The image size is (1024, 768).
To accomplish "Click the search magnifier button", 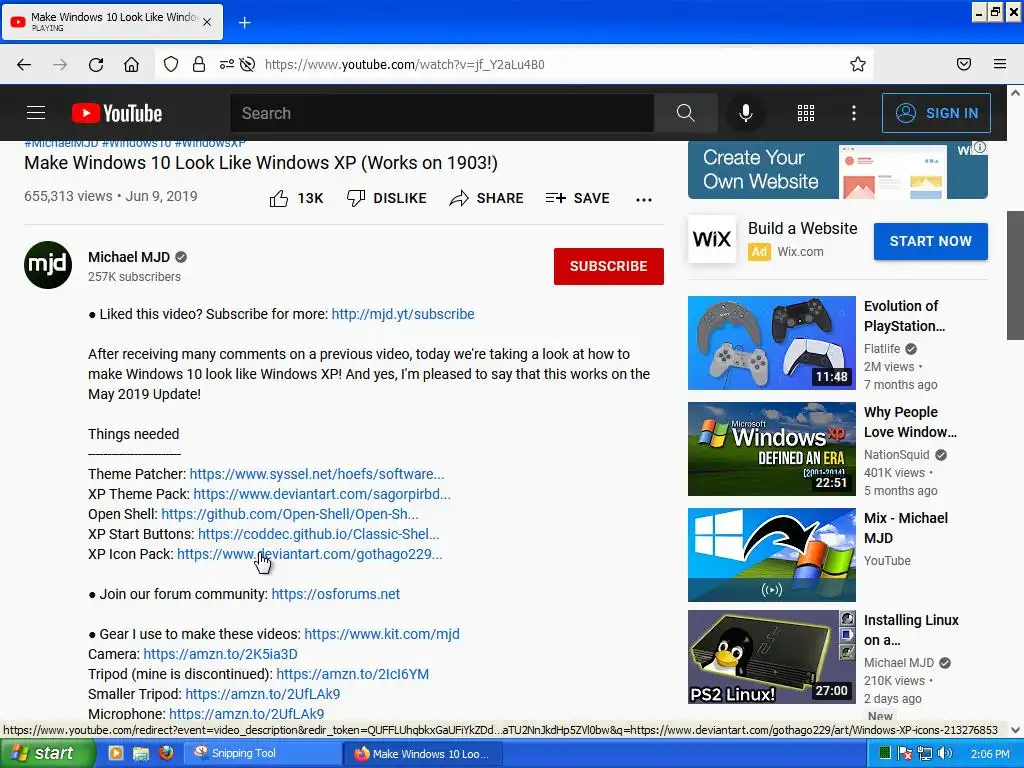I will [x=686, y=113].
